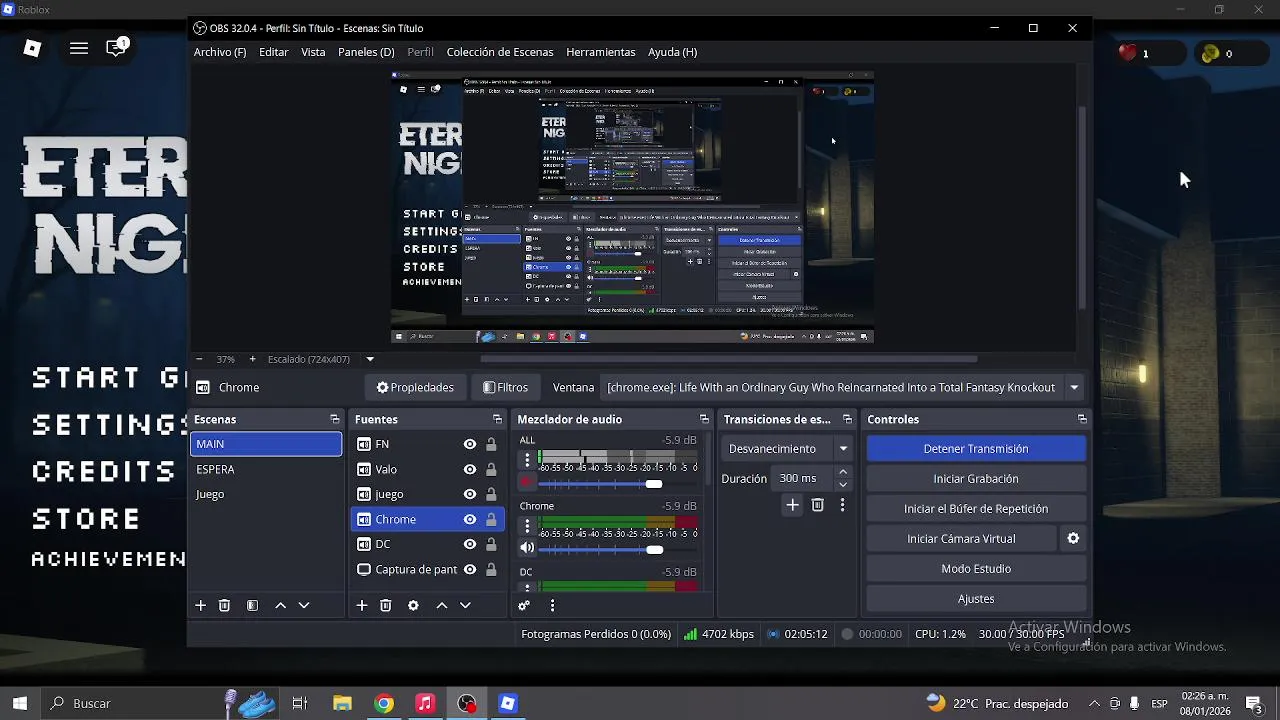This screenshot has height=720, width=1280.
Task: Increase transition duration with up arrow
Action: tap(843, 472)
